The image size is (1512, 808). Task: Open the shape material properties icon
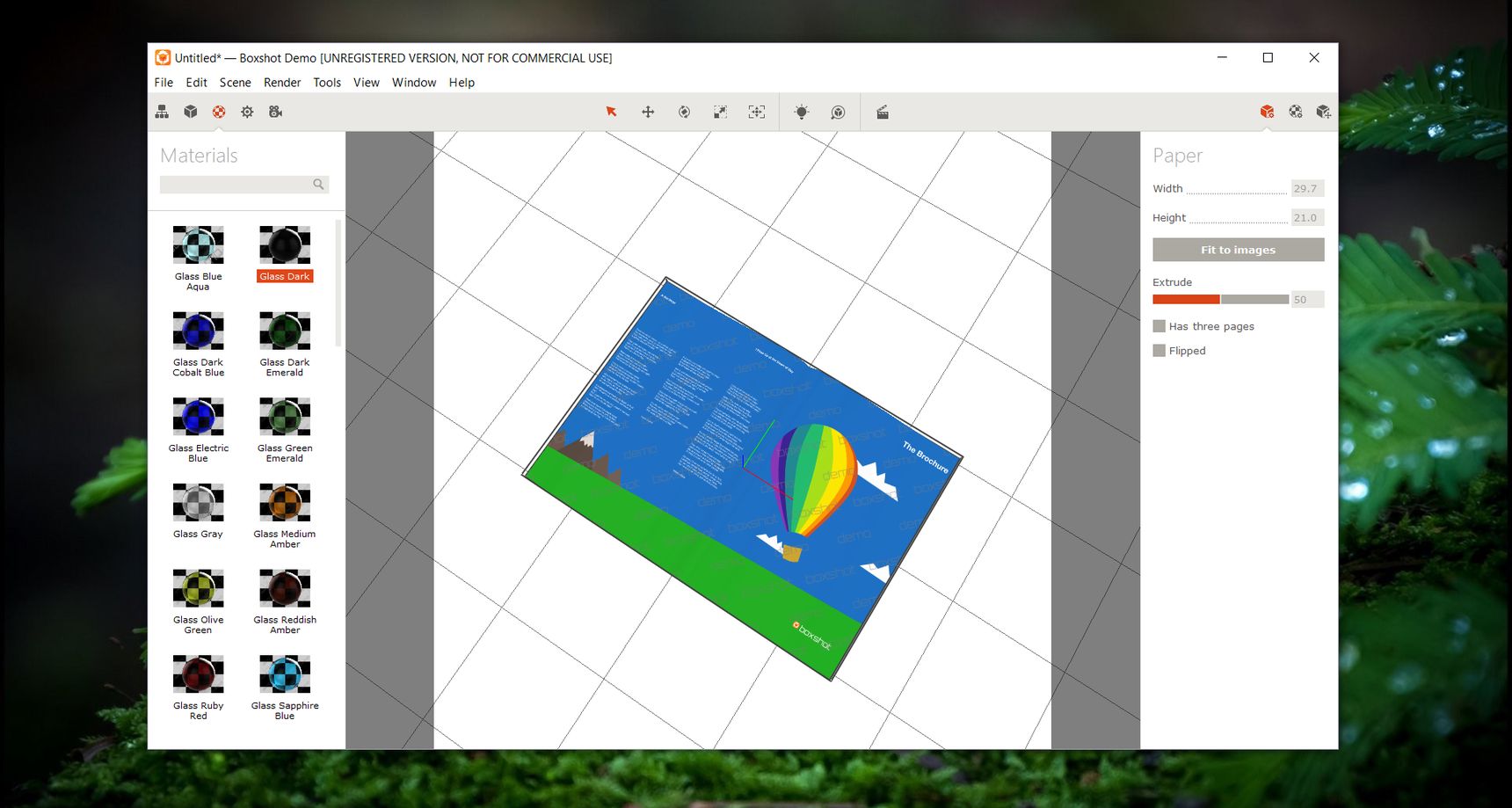point(1296,112)
